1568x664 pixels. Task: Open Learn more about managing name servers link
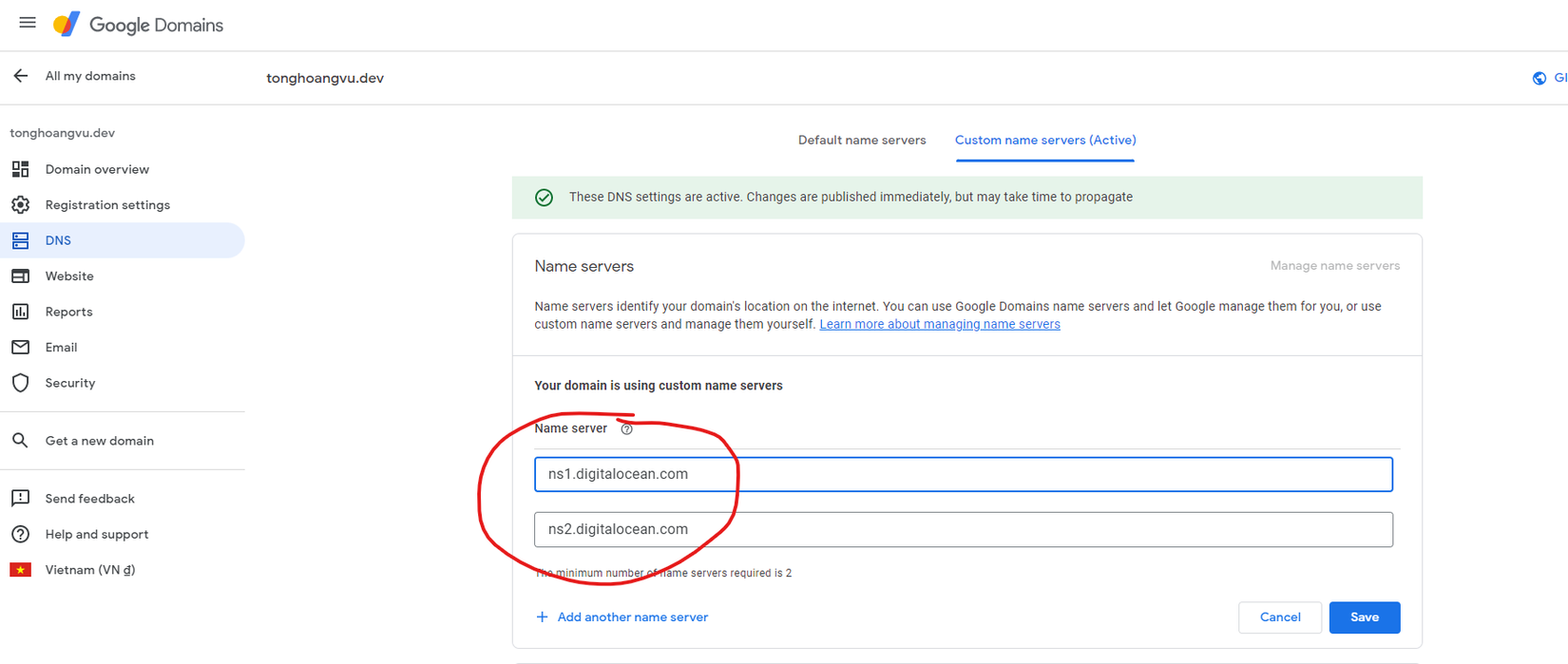(939, 325)
